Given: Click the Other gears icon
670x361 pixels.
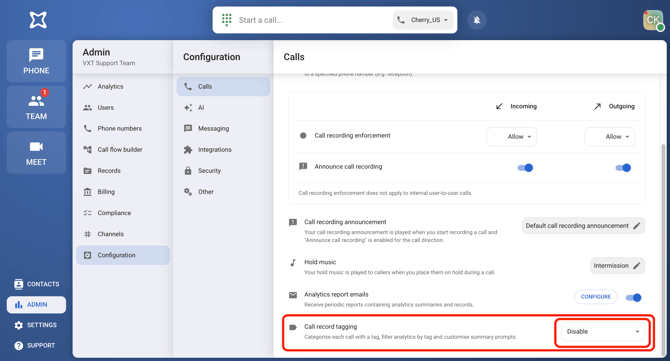Looking at the screenshot, I should coord(188,192).
